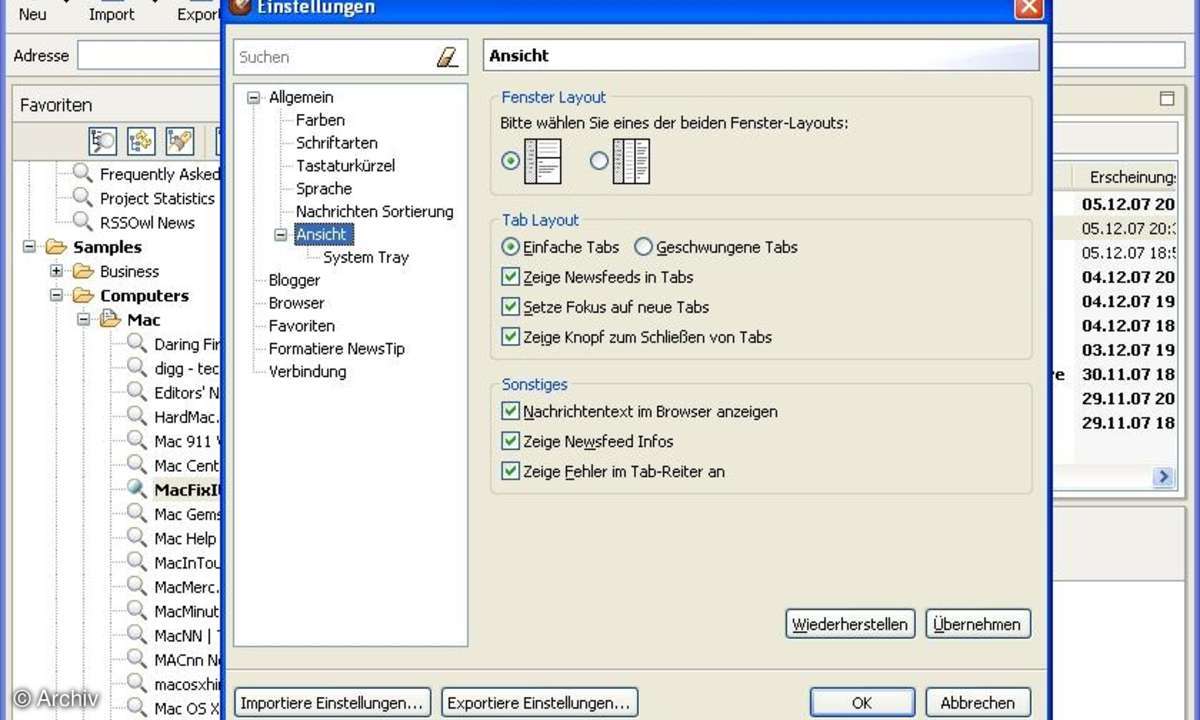This screenshot has width=1200, height=720.
Task: Select Verbindung in settings tree
Action: point(307,372)
